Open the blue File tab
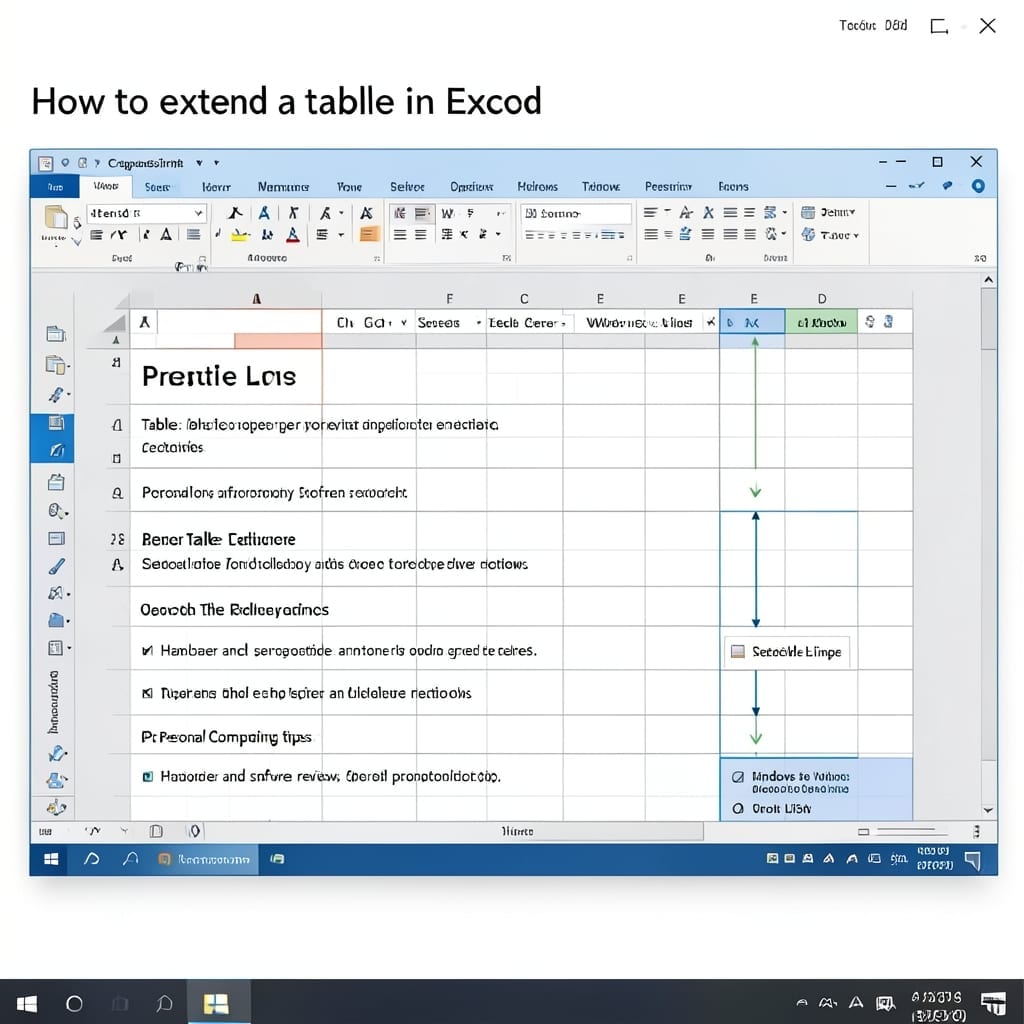 tap(55, 187)
